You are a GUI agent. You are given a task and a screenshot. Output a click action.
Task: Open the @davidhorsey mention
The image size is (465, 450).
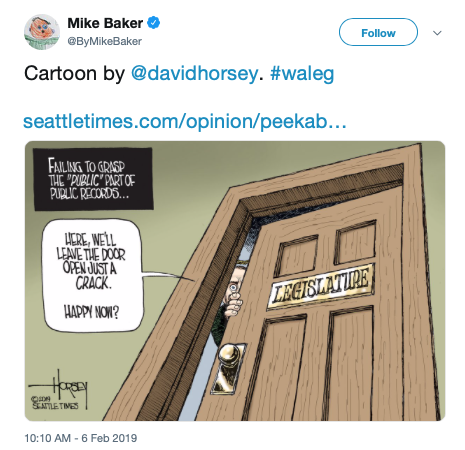[x=194, y=73]
